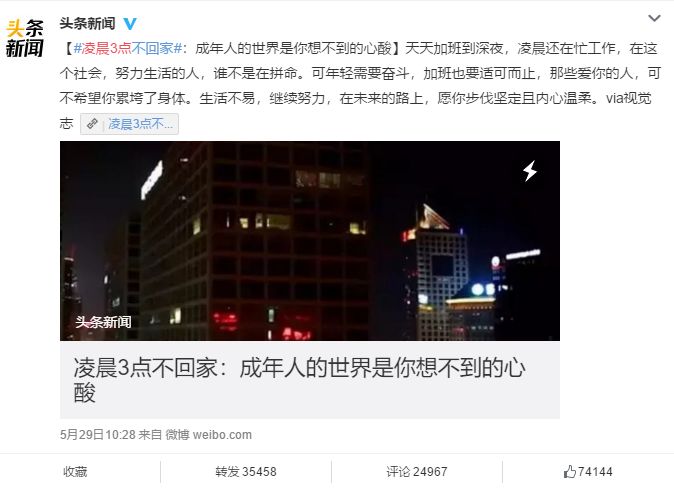Click the 头条新闻 watermark on video
The width and height of the screenshot is (674, 491).
[103, 322]
